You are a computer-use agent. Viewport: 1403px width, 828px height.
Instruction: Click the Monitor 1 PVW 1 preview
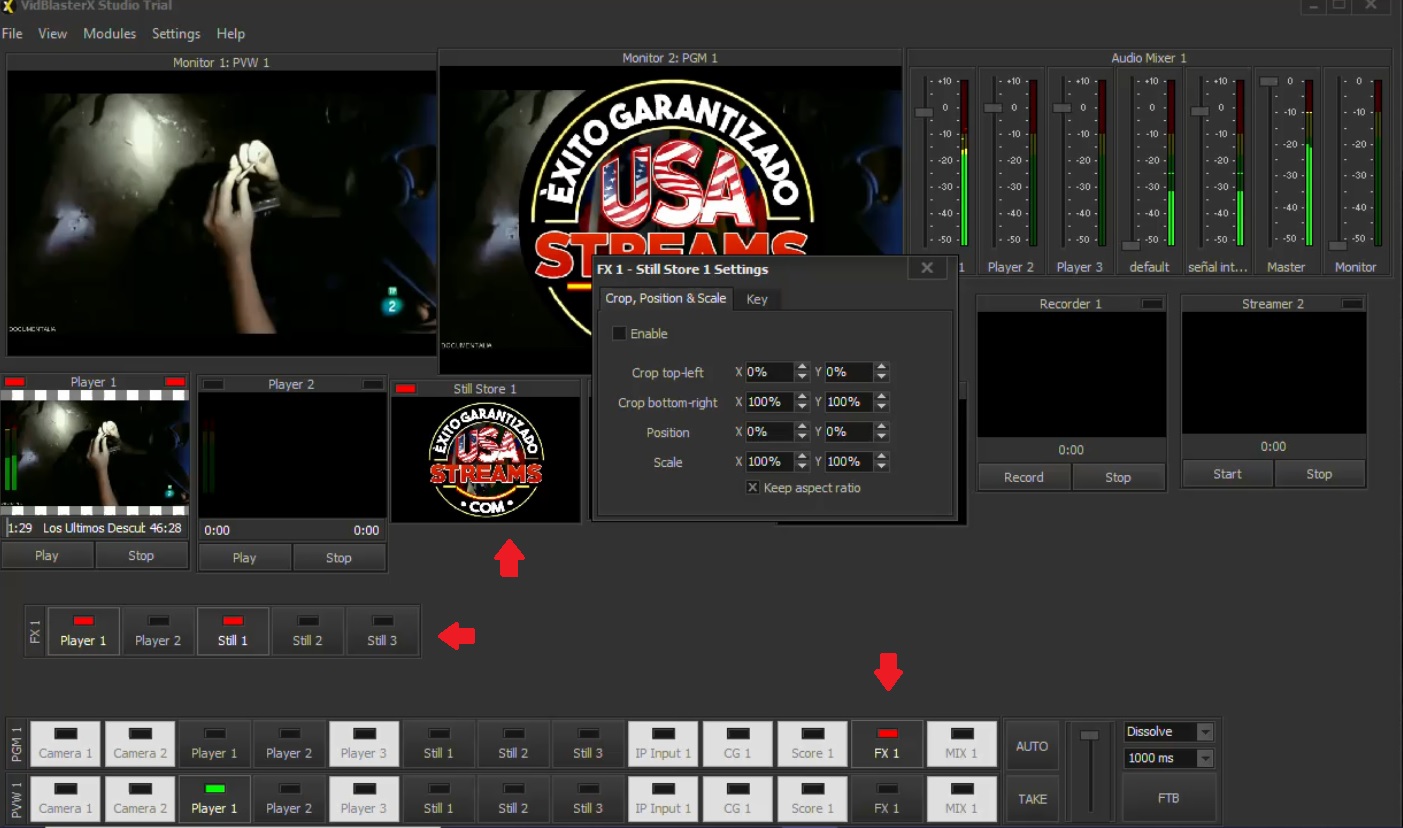[221, 213]
